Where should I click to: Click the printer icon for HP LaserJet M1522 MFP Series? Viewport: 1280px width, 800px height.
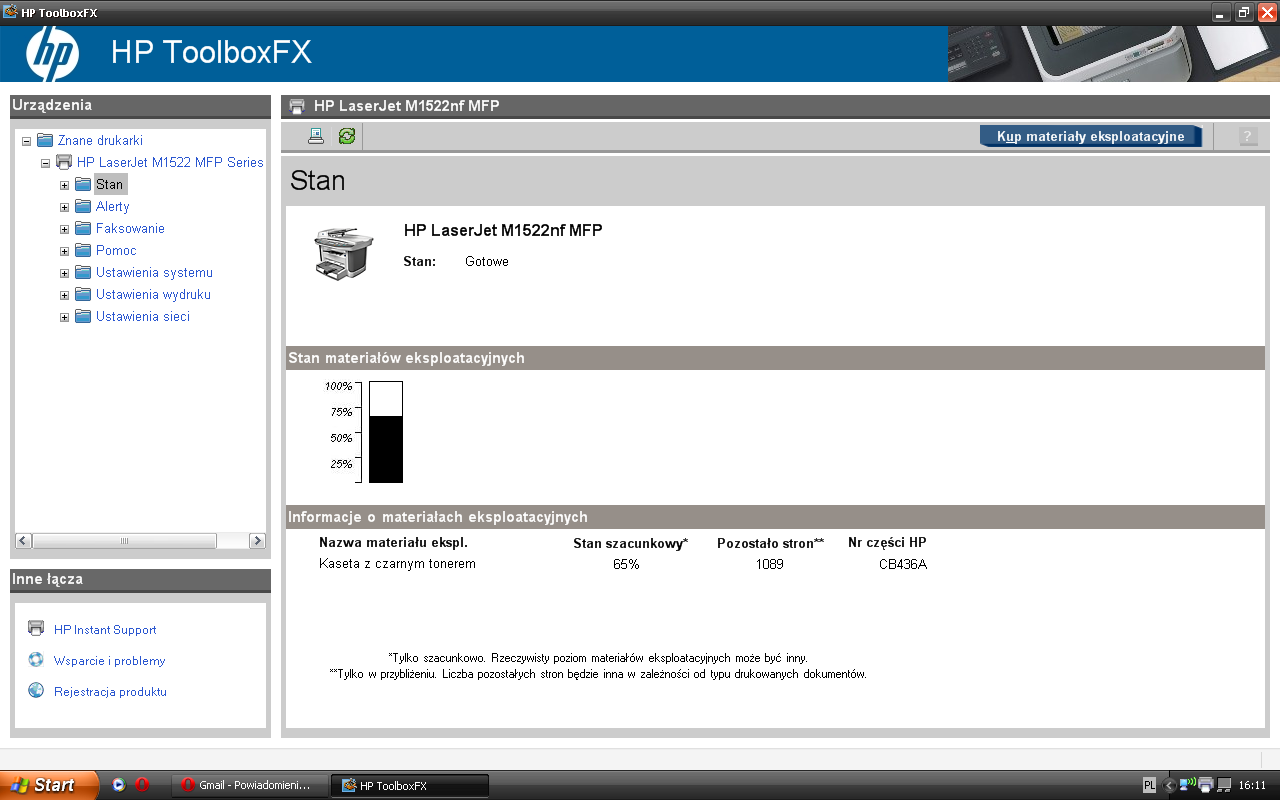pos(64,162)
